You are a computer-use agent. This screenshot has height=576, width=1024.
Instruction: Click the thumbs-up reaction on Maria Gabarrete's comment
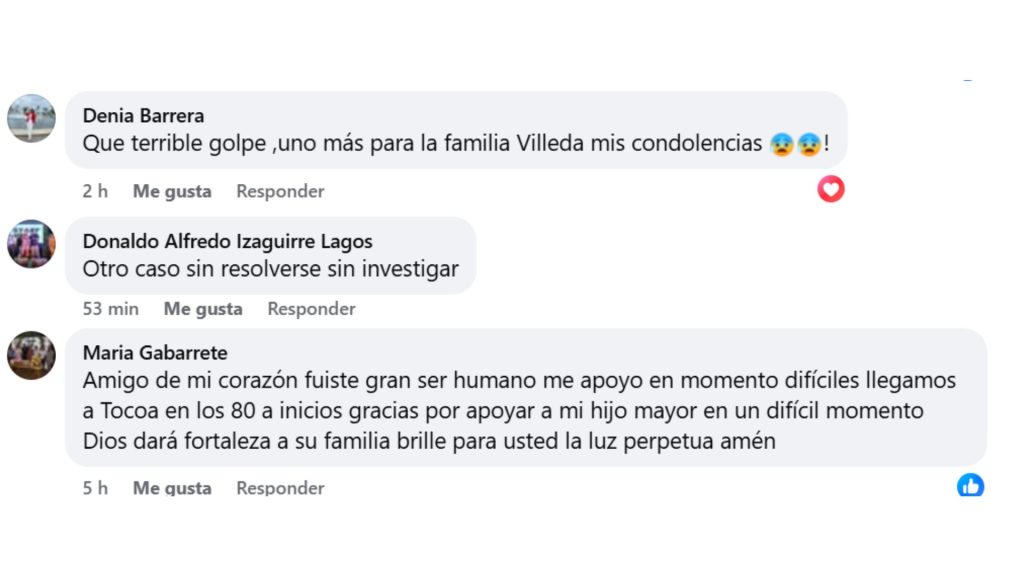click(x=969, y=487)
